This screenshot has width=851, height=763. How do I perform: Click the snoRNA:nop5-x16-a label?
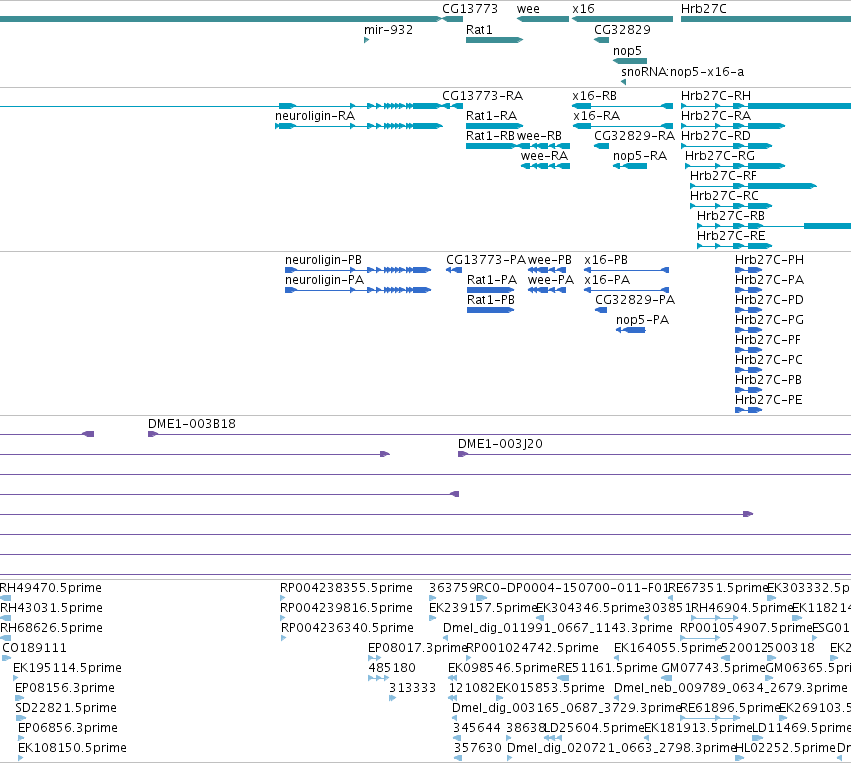click(x=682, y=72)
